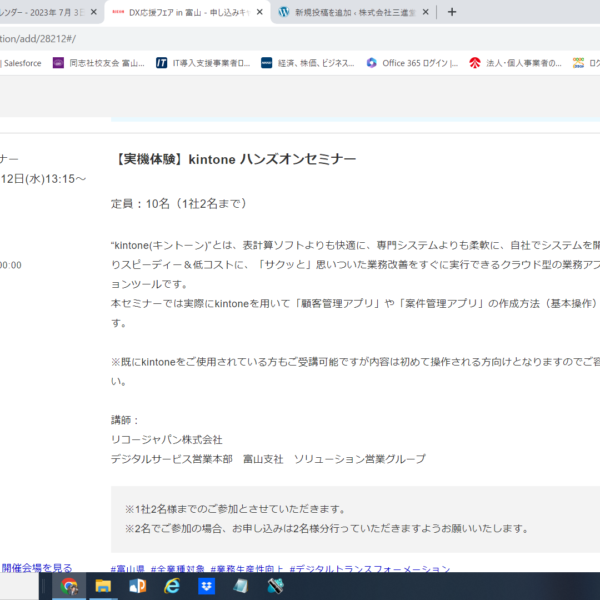The height and width of the screenshot is (600, 600).
Task: Open Dropbox from the taskbar
Action: point(207,586)
